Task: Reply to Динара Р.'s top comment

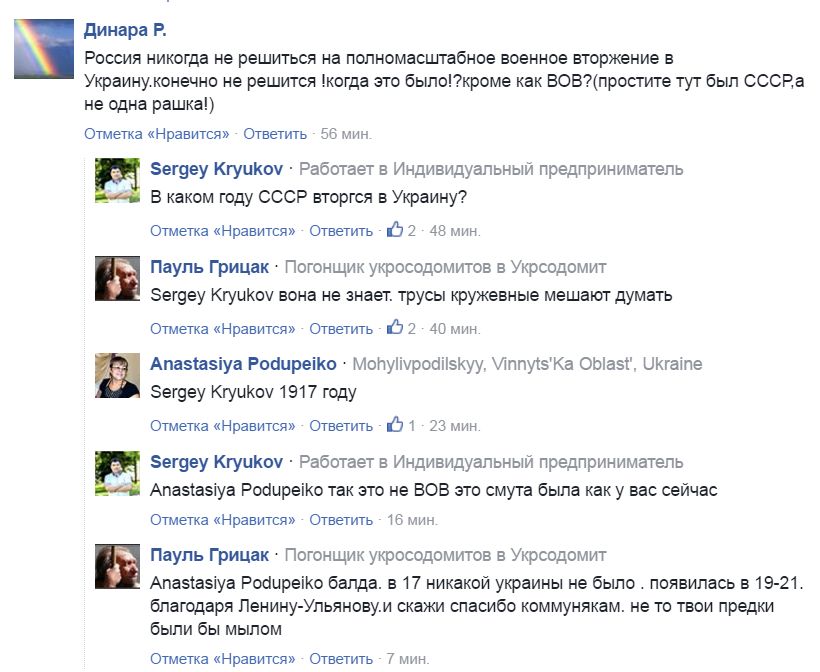Action: tap(275, 134)
